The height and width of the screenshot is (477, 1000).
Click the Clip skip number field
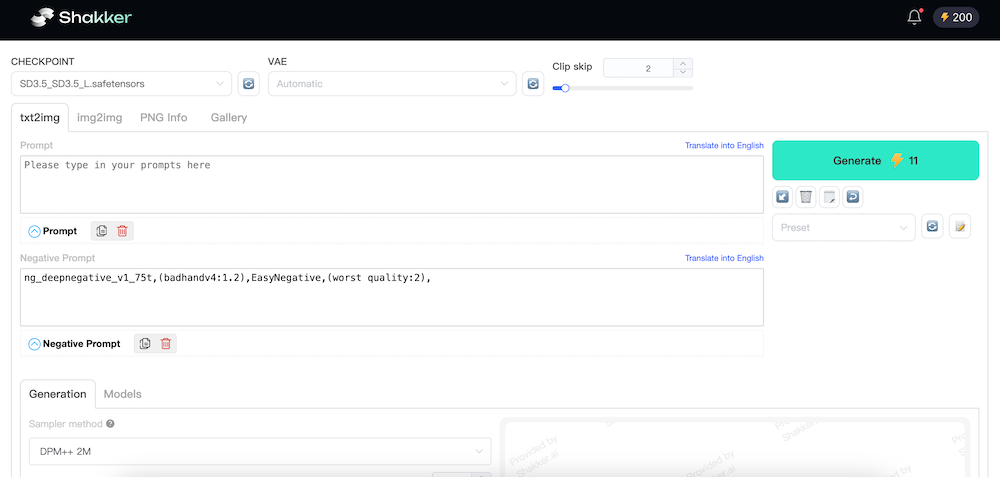[x=638, y=68]
